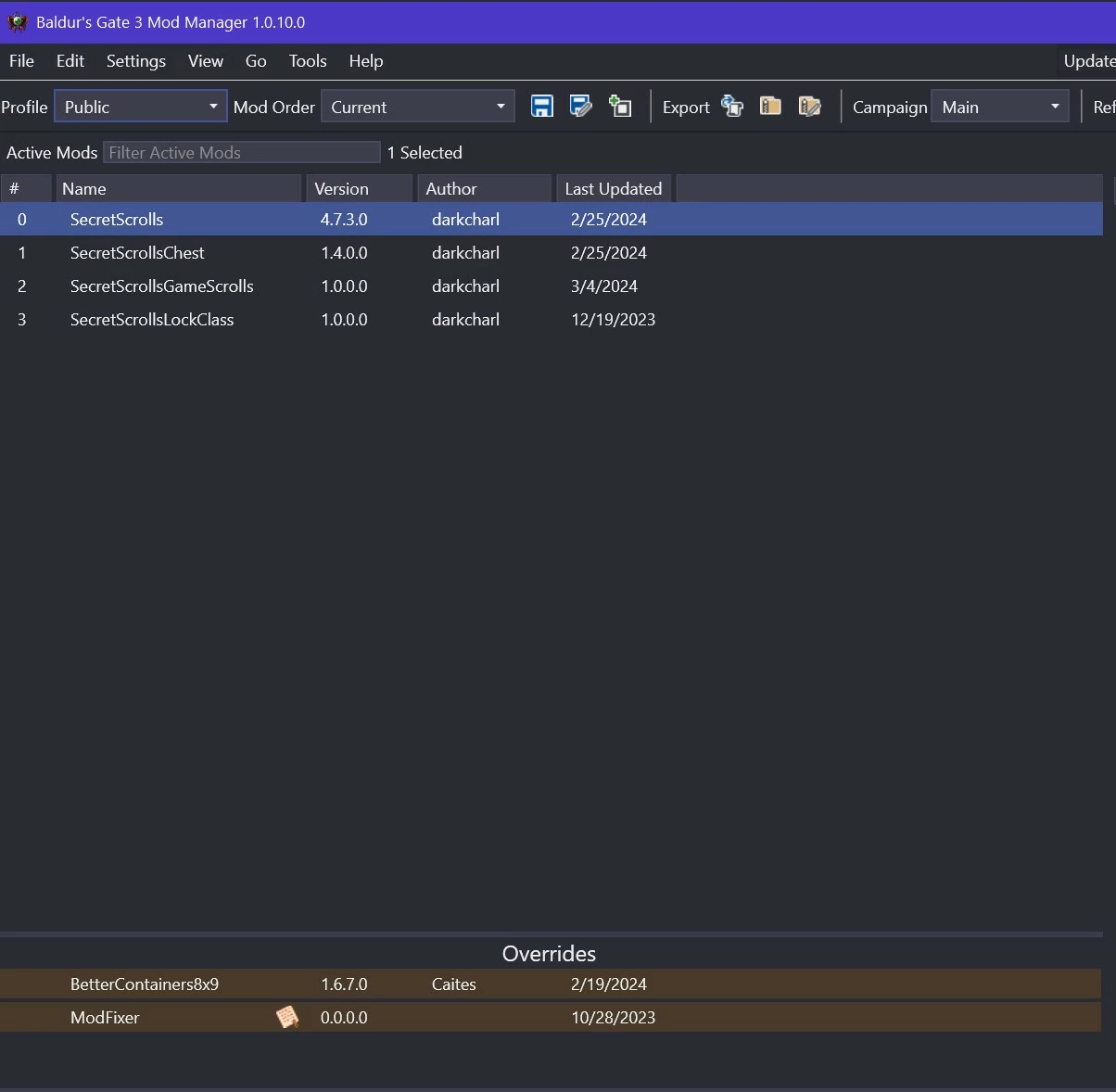Screen dimensions: 1116x1092
Task: Click version 1.4.0.0 of SecretScrollsChest
Action: (344, 253)
